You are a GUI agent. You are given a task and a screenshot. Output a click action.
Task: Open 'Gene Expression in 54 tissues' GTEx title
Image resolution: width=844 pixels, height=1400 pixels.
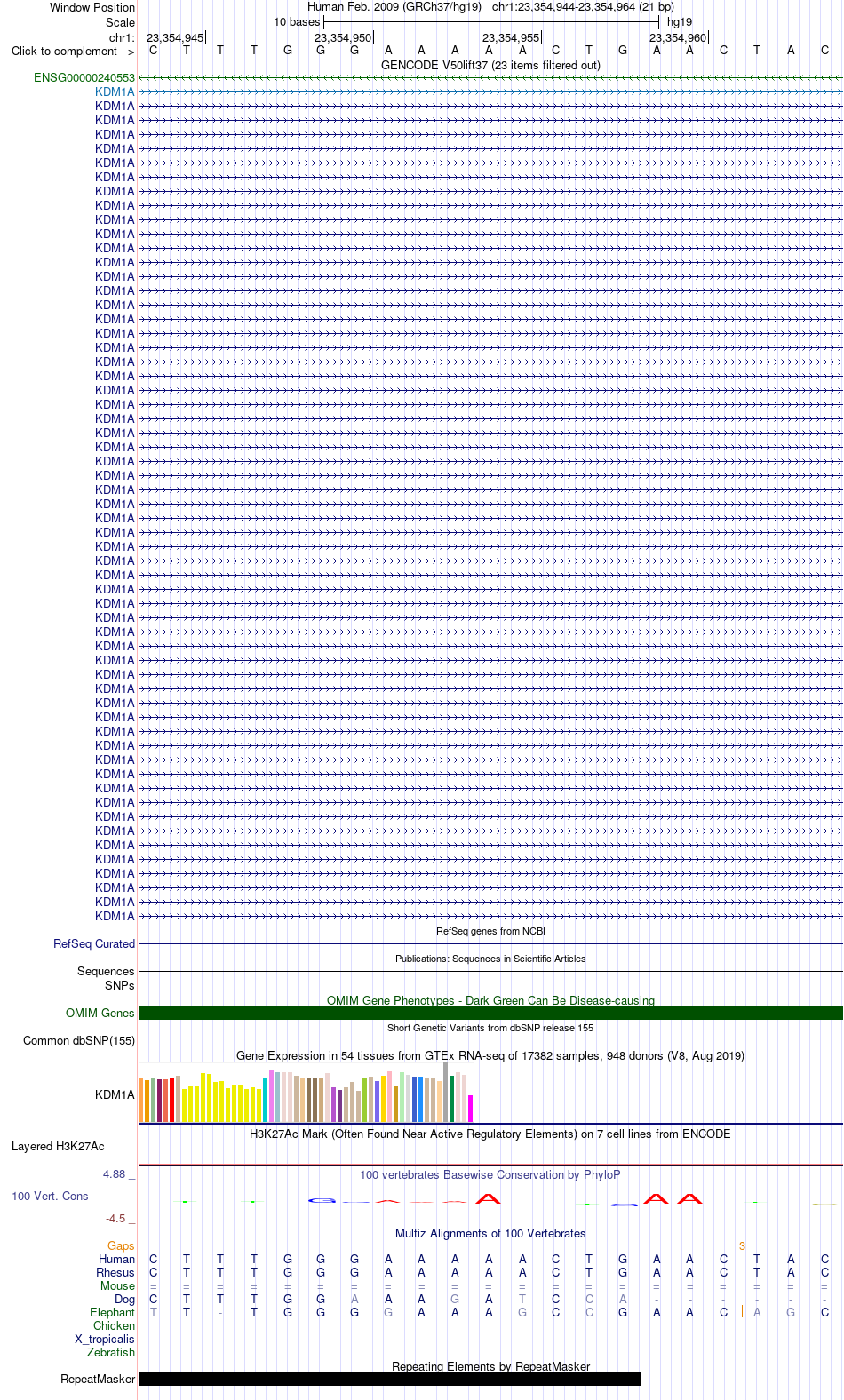[490, 1055]
